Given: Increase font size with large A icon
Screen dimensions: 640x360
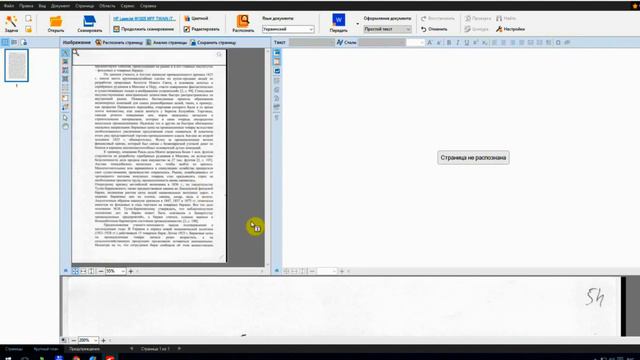Looking at the screenshot, I should 429,42.
